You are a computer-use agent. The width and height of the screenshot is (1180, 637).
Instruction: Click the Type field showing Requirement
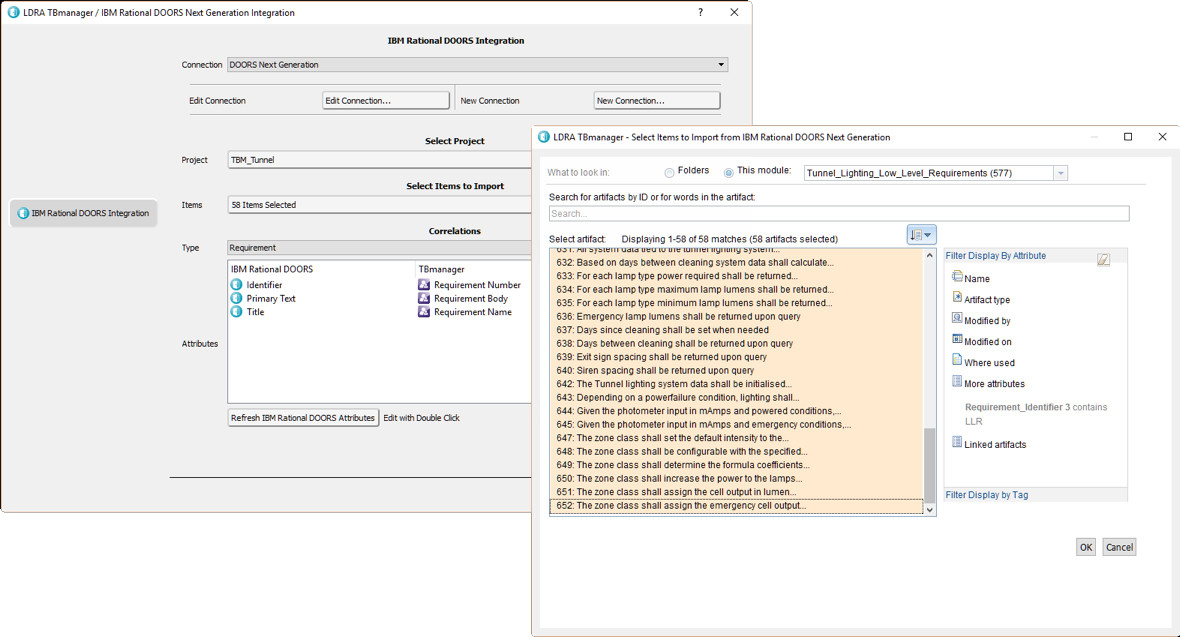pyautogui.click(x=379, y=248)
